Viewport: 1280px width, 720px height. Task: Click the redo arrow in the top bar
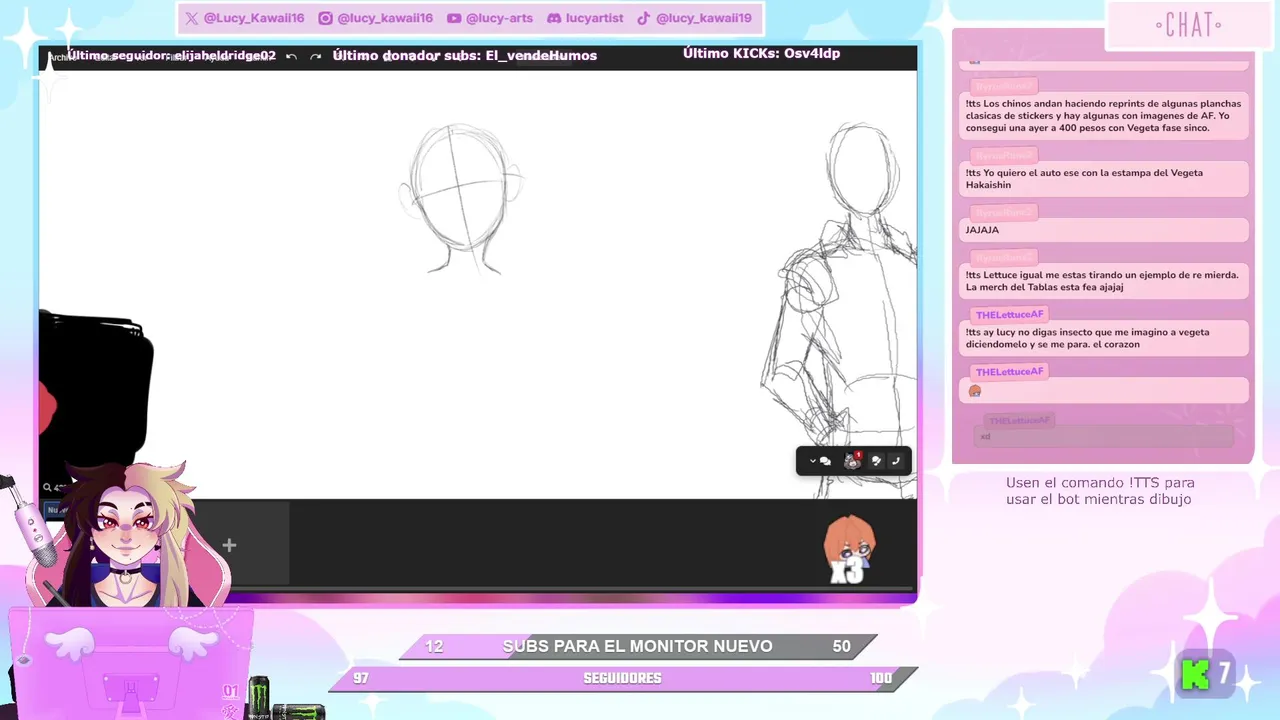[x=315, y=57]
